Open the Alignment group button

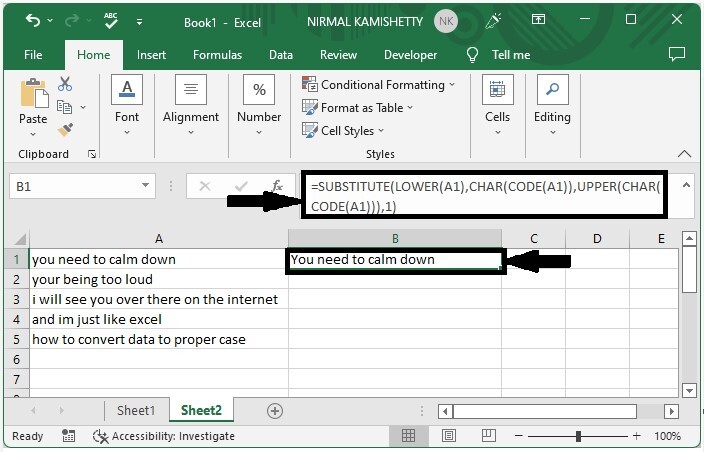point(191,106)
